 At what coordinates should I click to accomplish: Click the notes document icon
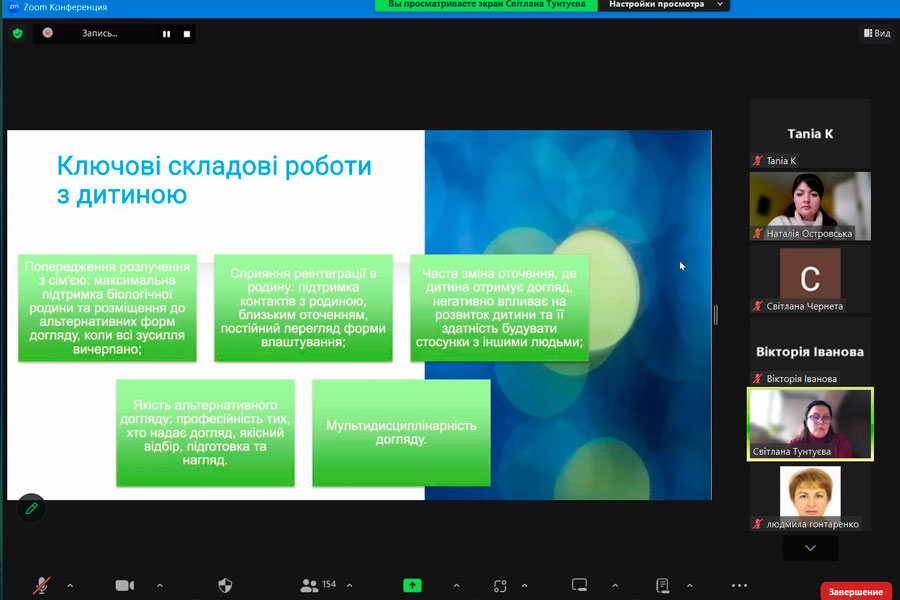pyautogui.click(x=662, y=585)
